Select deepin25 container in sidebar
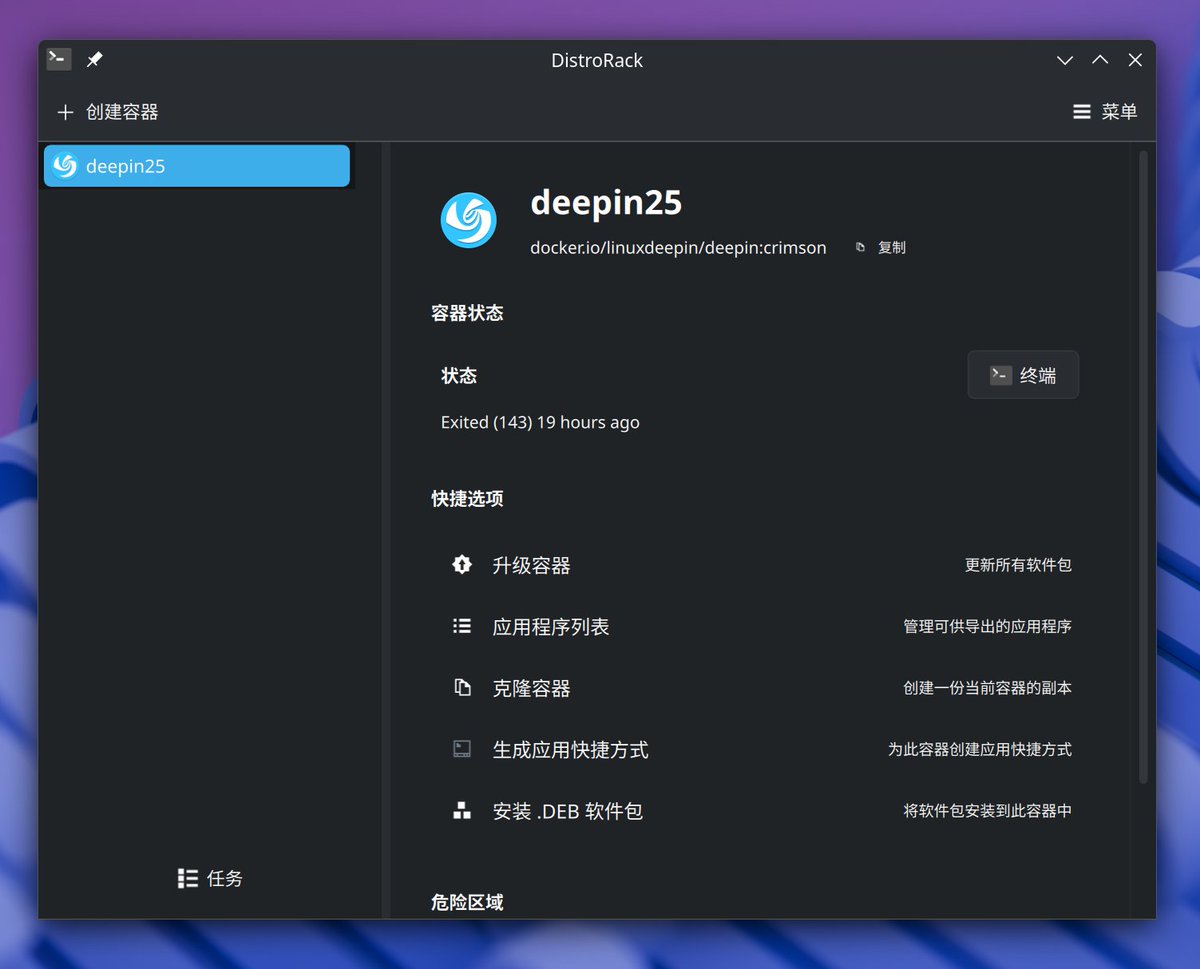The image size is (1200, 969). click(x=197, y=166)
